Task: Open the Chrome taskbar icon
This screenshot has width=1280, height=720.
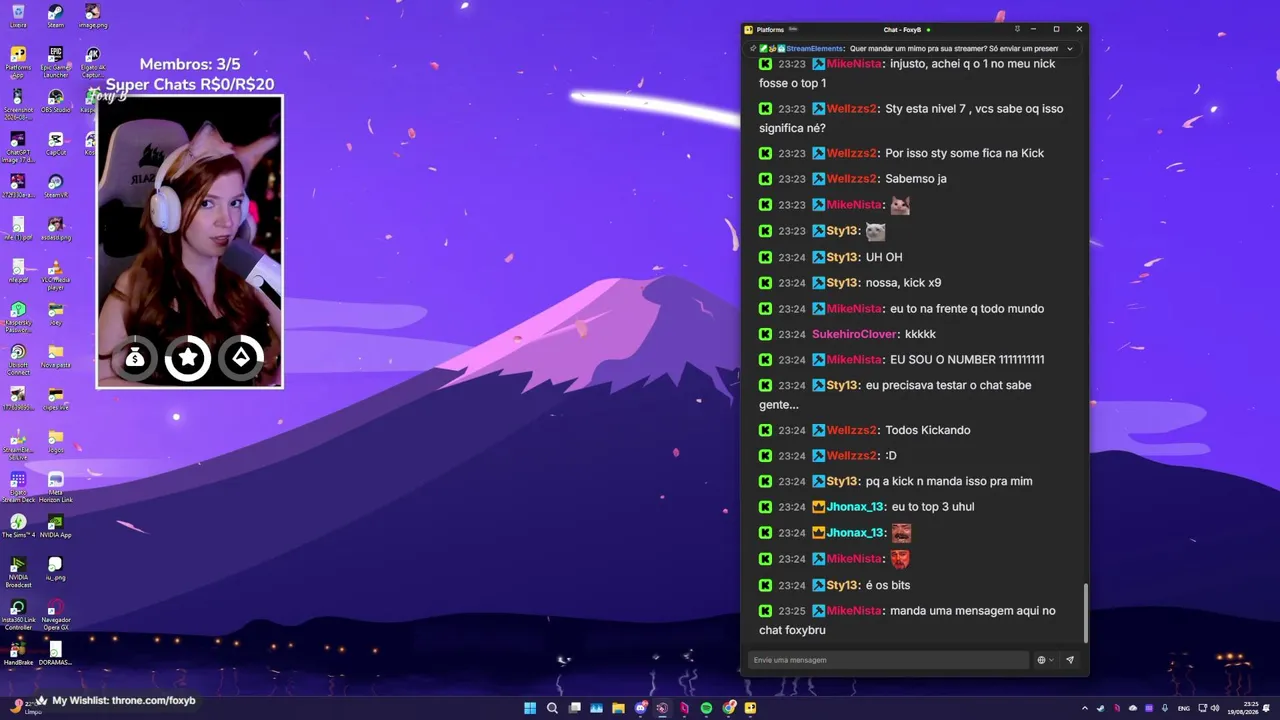Action: (729, 708)
